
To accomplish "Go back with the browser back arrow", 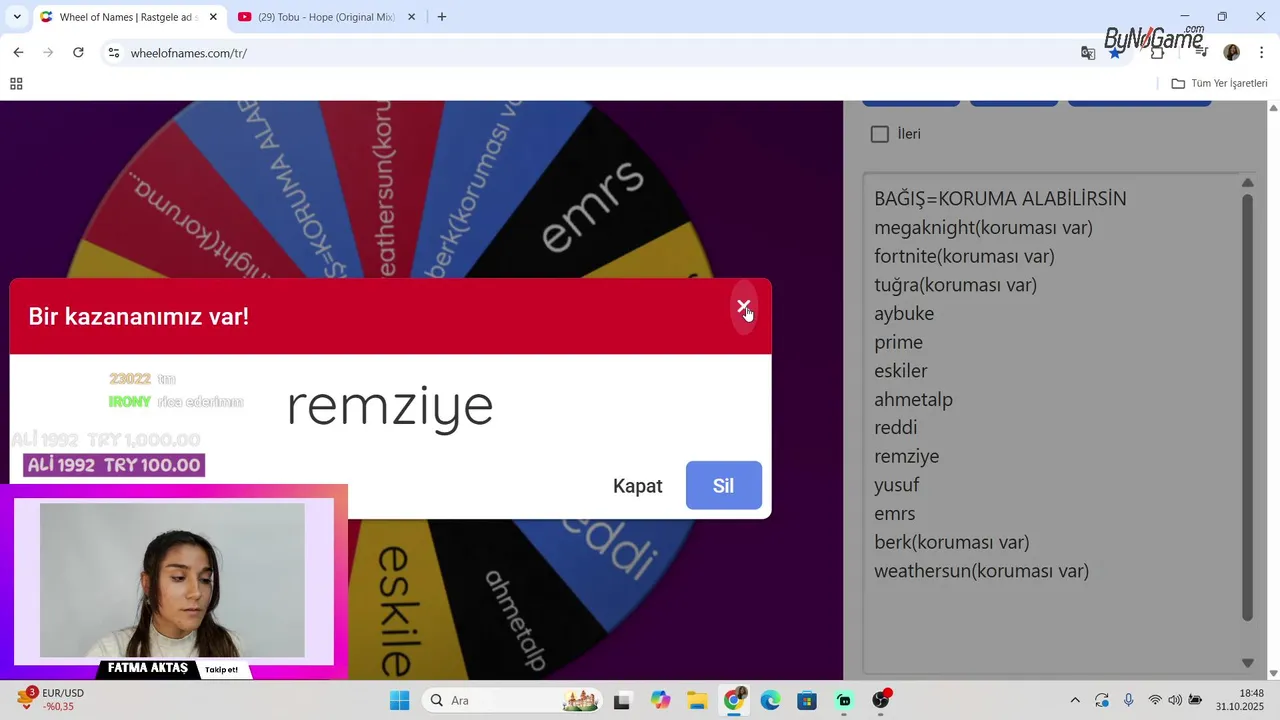I will 18,53.
